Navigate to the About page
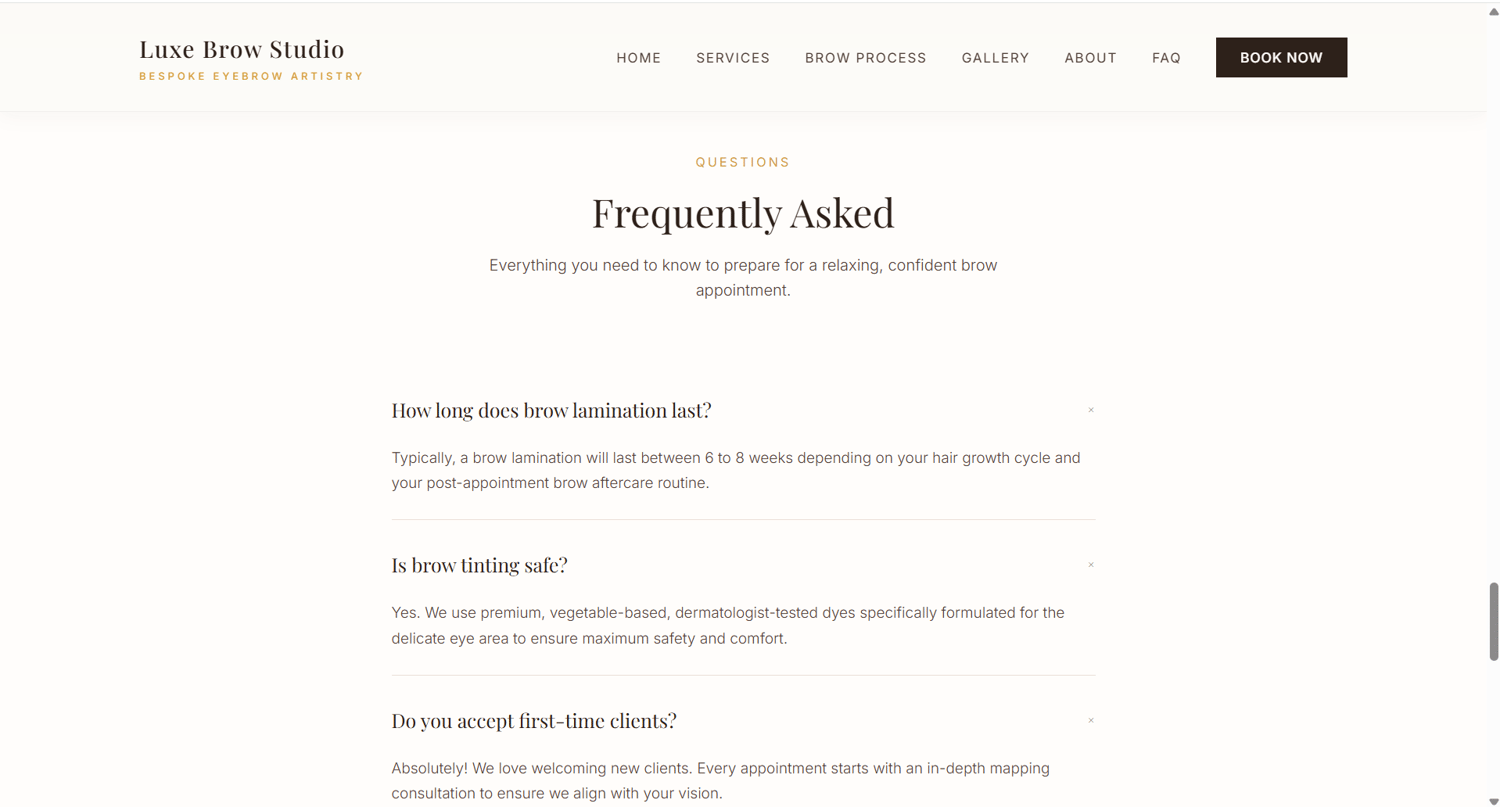1500x807 pixels. tap(1090, 58)
